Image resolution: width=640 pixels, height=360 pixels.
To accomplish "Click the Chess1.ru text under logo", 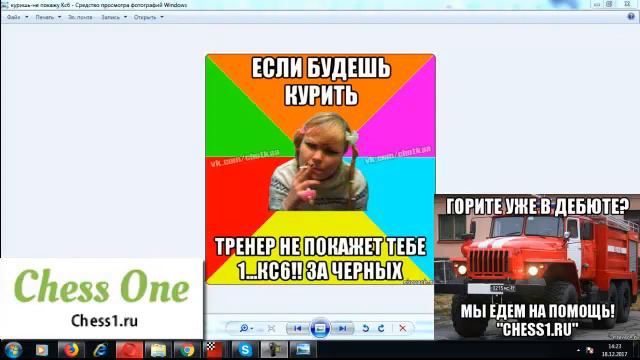I will tap(104, 321).
